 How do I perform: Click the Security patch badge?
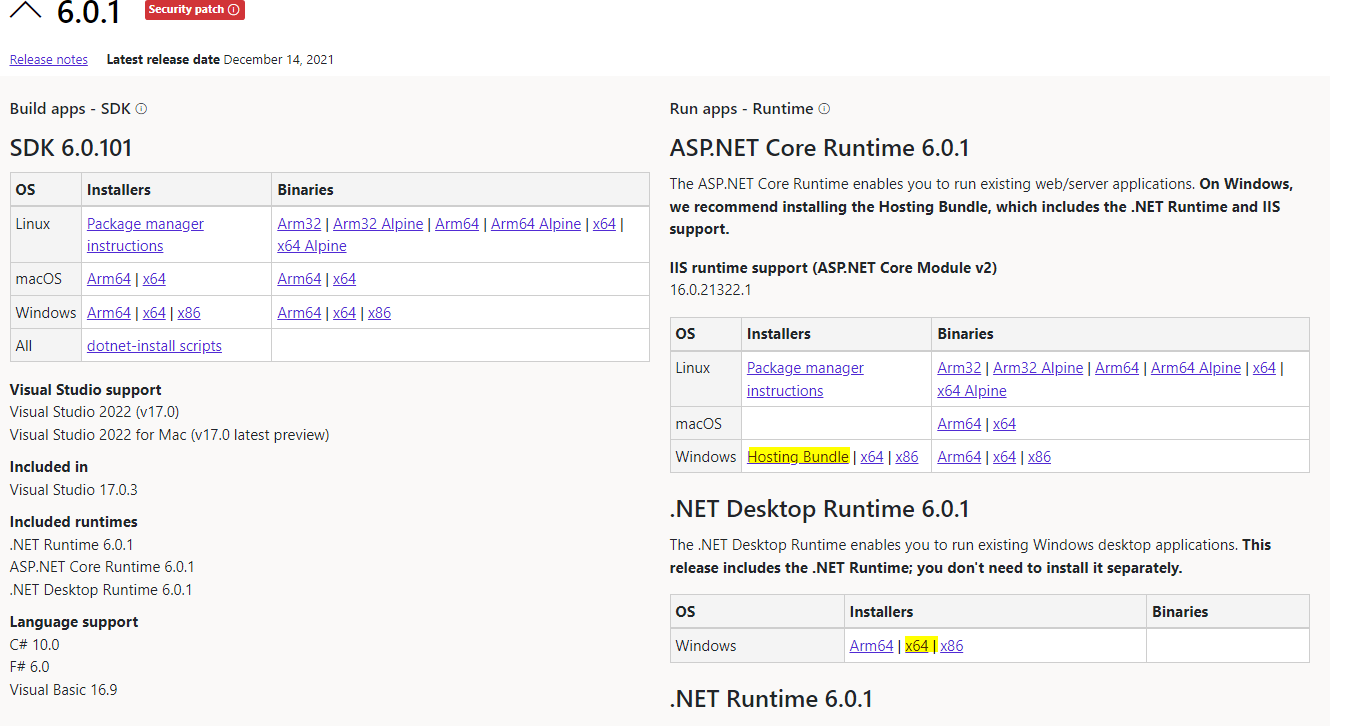pos(195,10)
